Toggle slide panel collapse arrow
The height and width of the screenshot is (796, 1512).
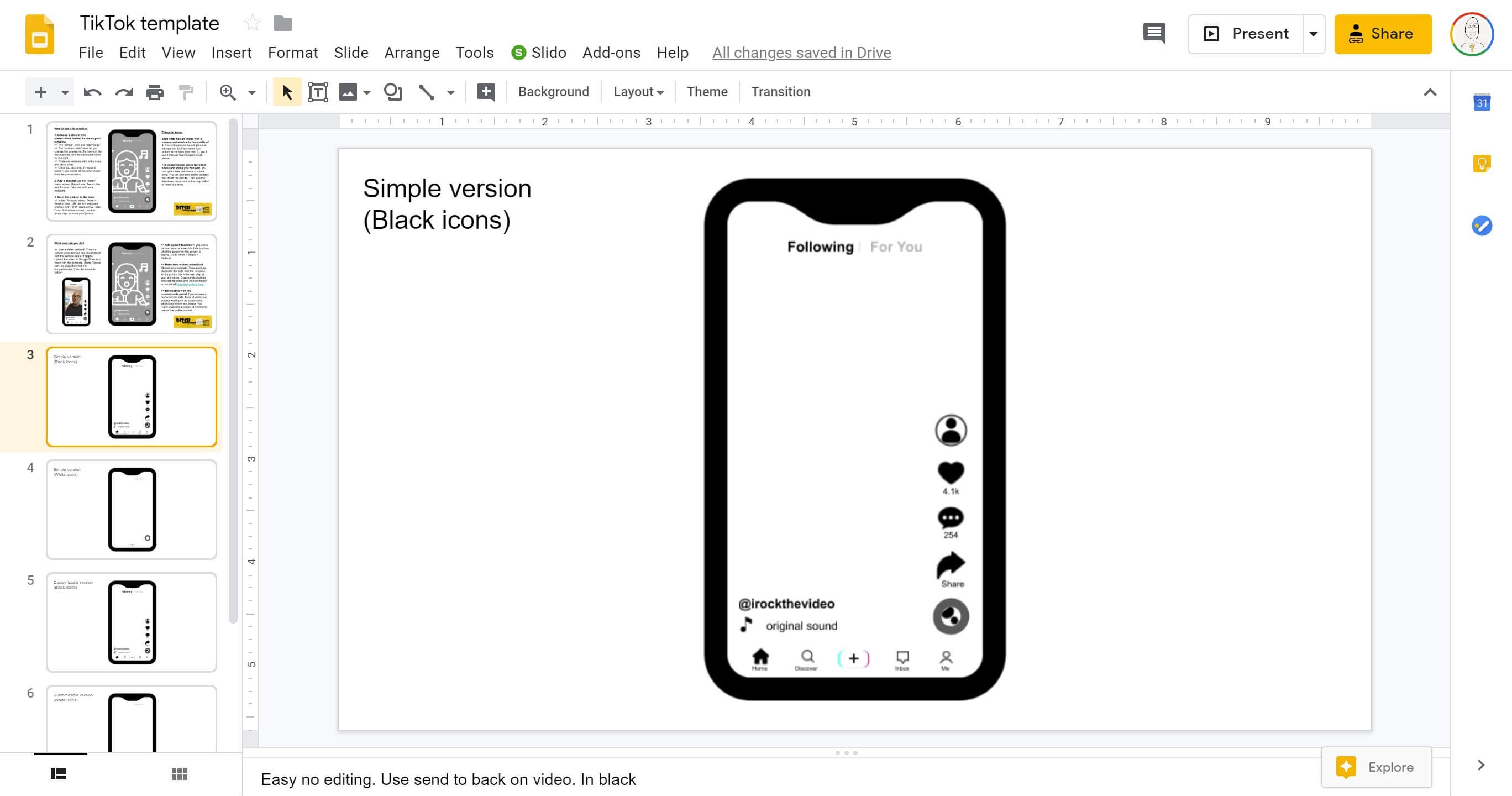tap(1432, 91)
